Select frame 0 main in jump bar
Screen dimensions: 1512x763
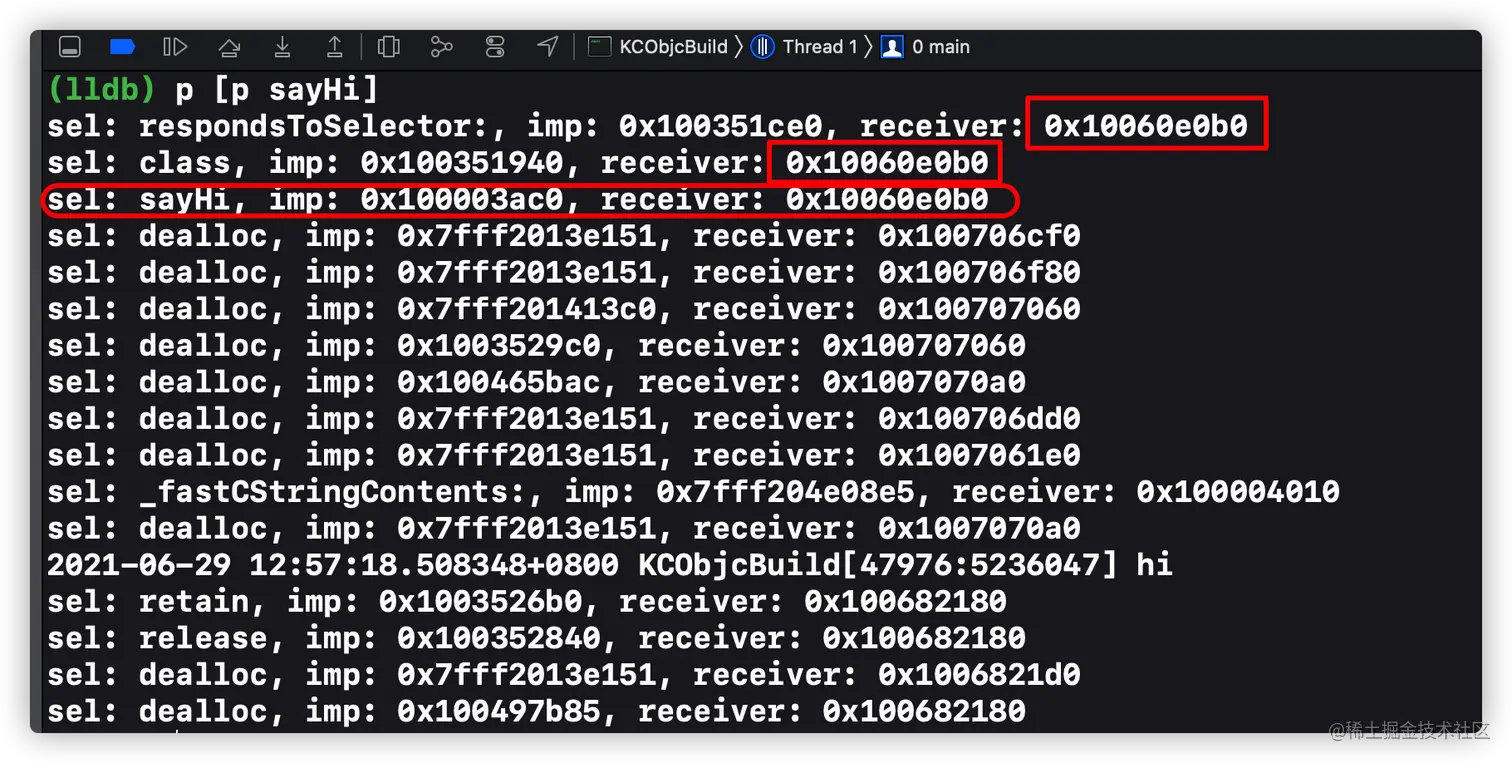tap(941, 46)
